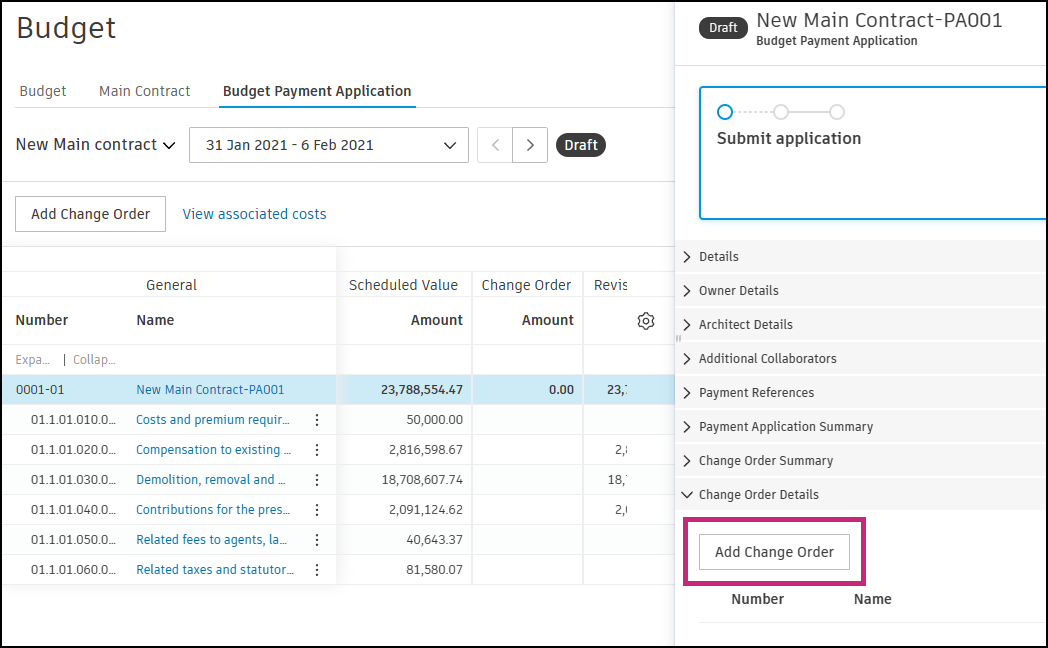
Task: Click the first Submit application step circle
Action: tap(725, 112)
